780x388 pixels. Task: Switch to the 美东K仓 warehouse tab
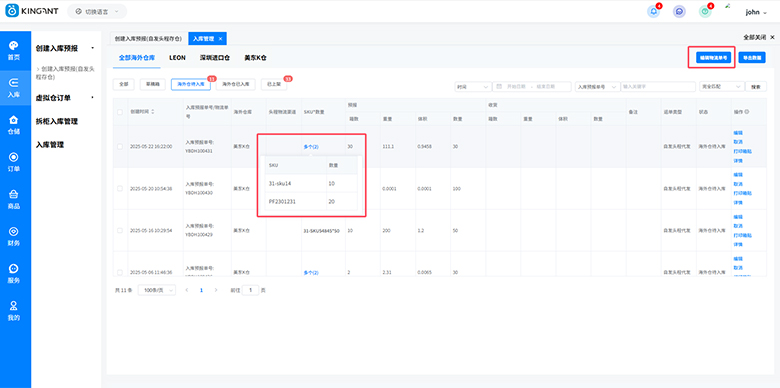(x=255, y=58)
